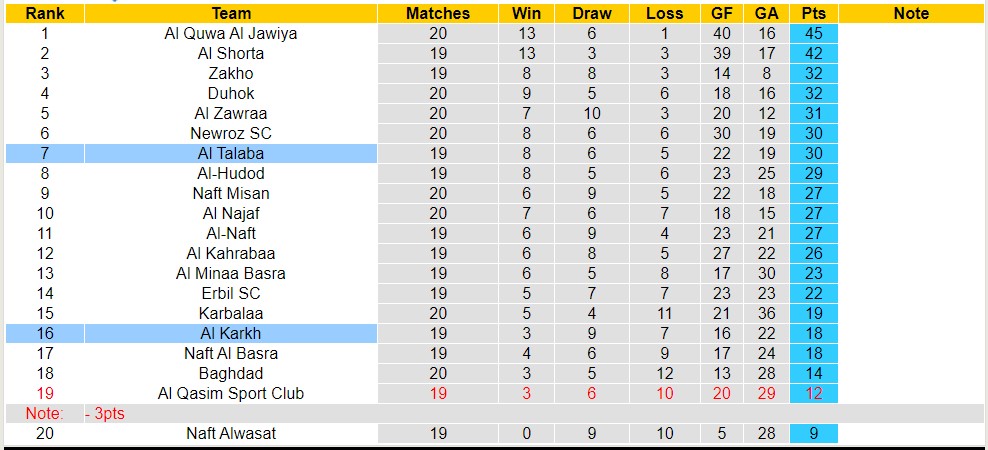Click the Loss column header
The width and height of the screenshot is (988, 450).
pyautogui.click(x=664, y=13)
